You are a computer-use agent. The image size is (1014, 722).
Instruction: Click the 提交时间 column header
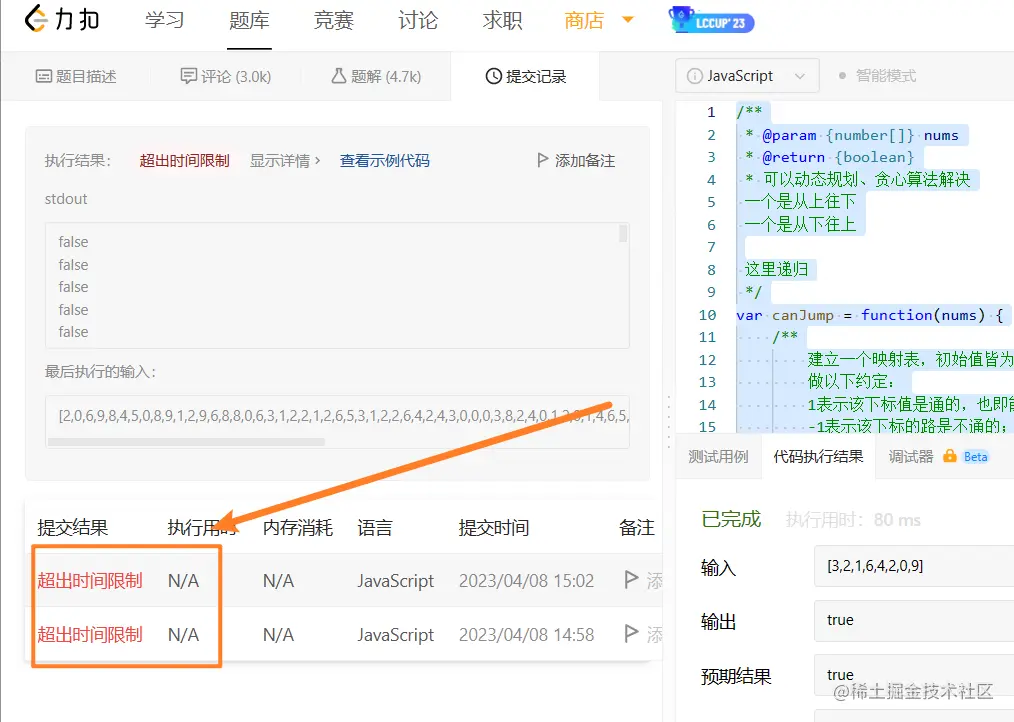point(494,528)
